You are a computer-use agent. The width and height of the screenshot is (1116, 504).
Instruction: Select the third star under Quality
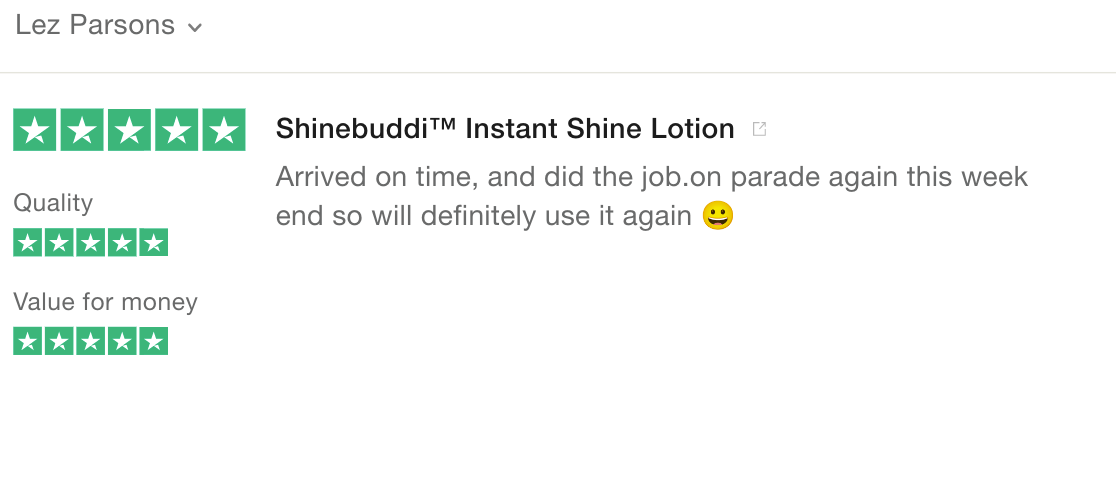(90, 243)
